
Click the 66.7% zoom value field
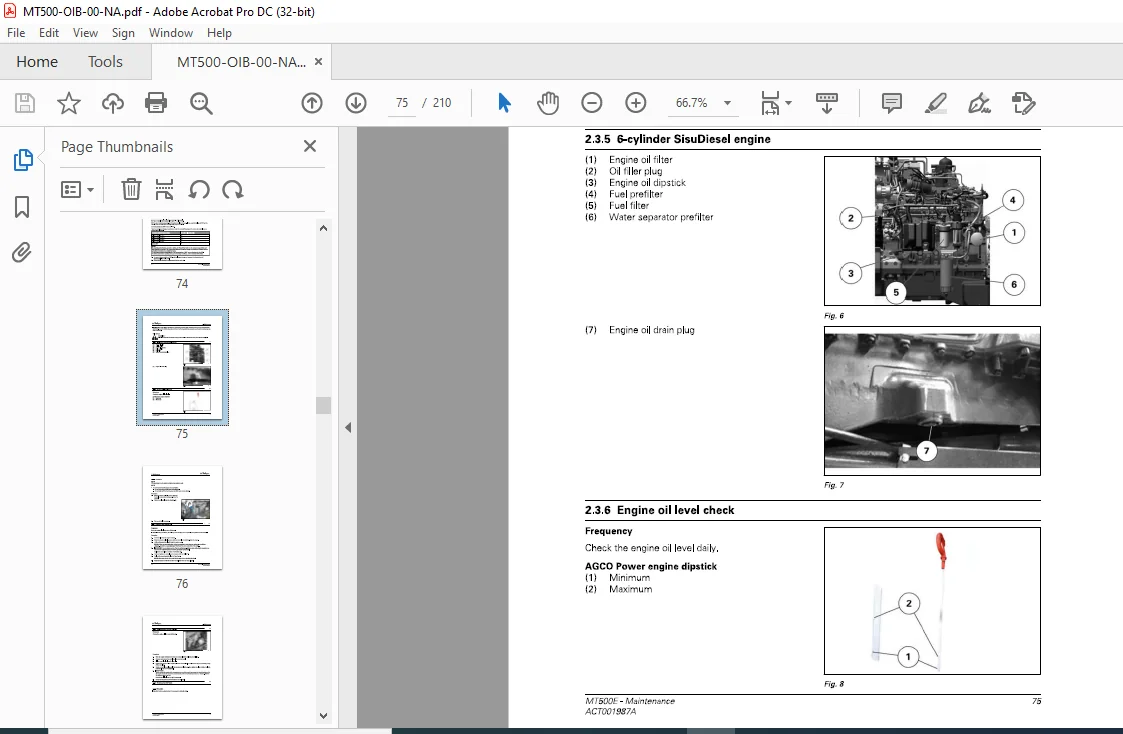pos(691,103)
